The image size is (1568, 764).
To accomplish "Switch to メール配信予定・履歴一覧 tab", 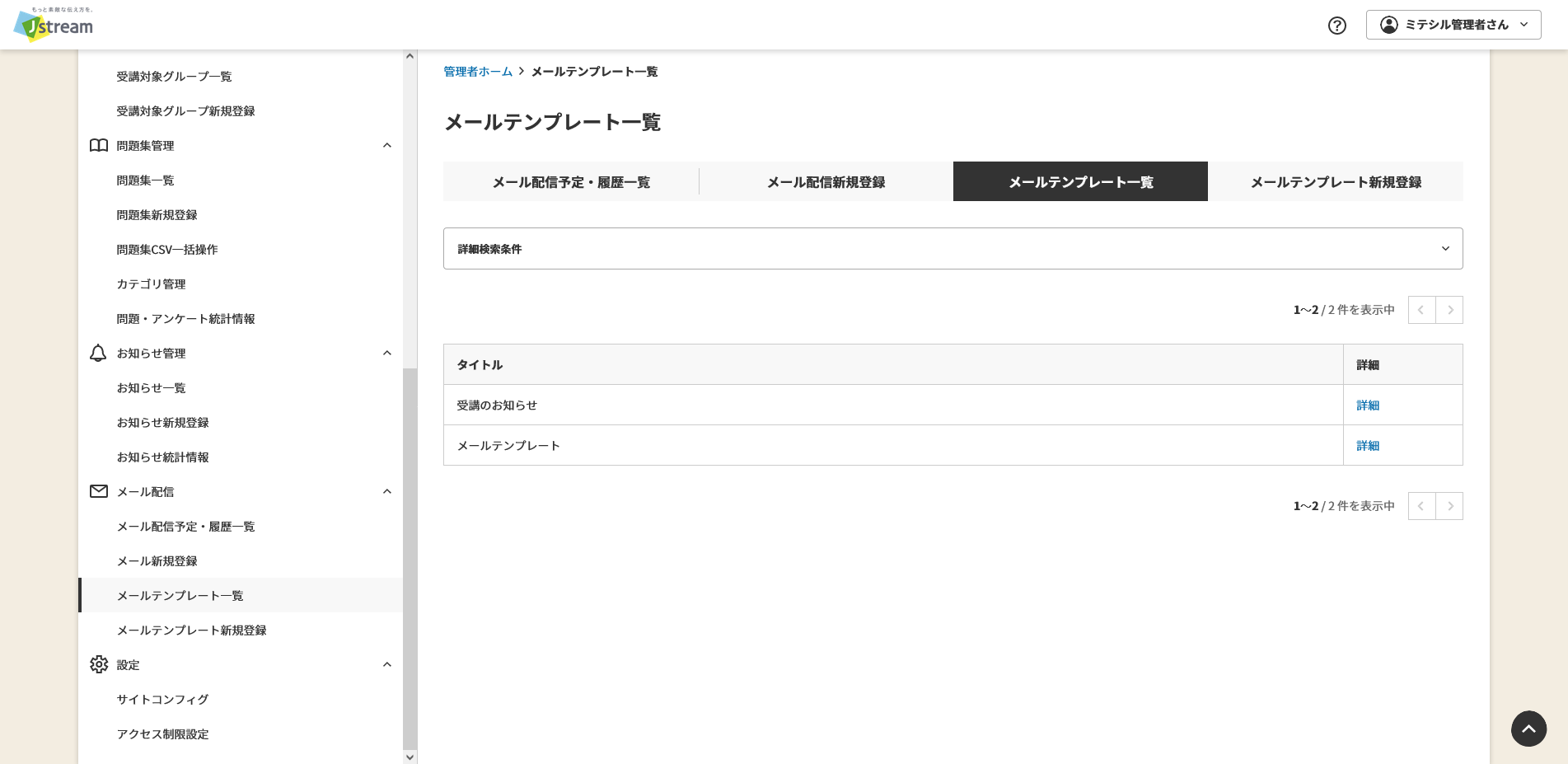I will (571, 181).
